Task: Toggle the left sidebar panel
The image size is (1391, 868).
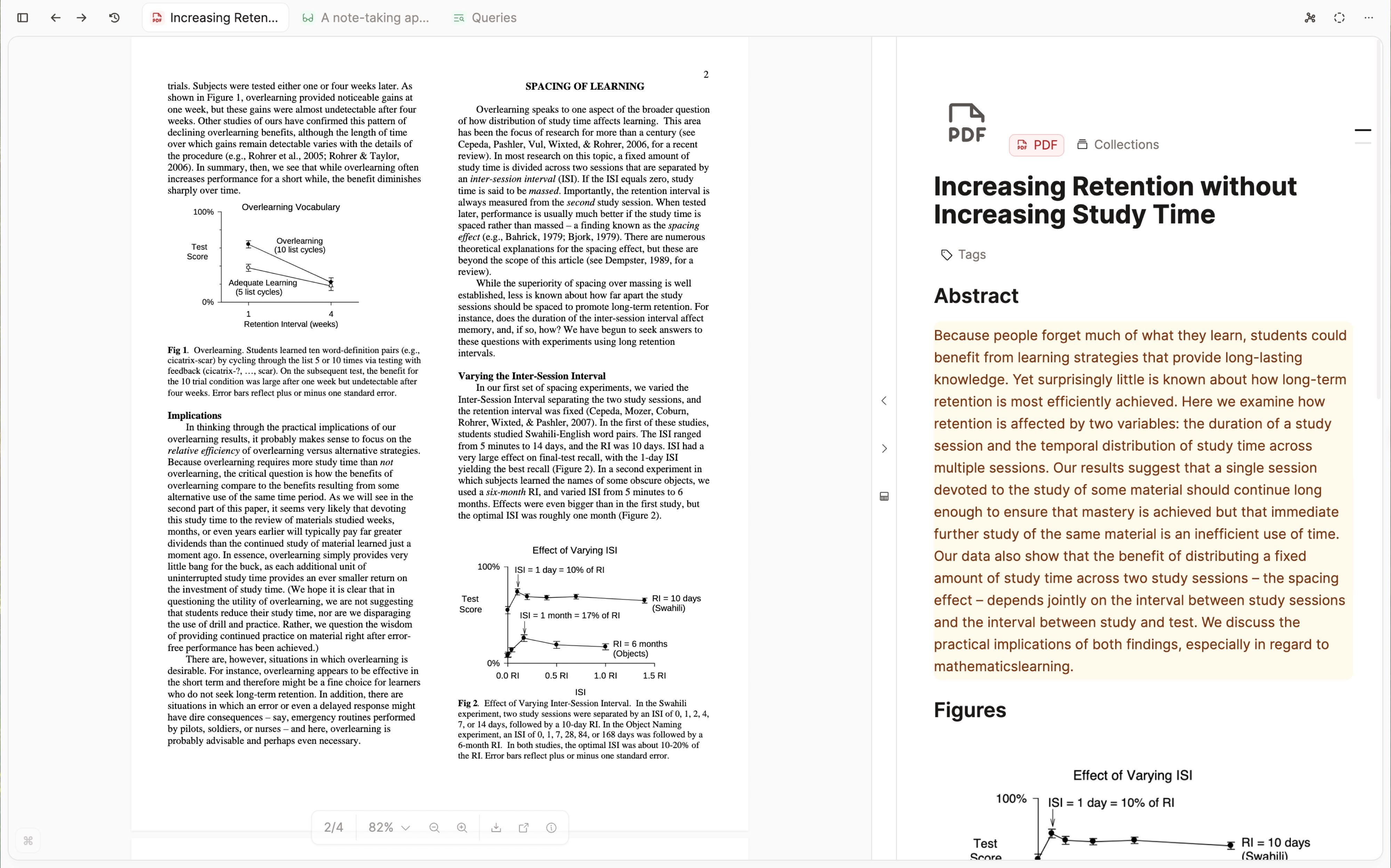Action: [23, 18]
